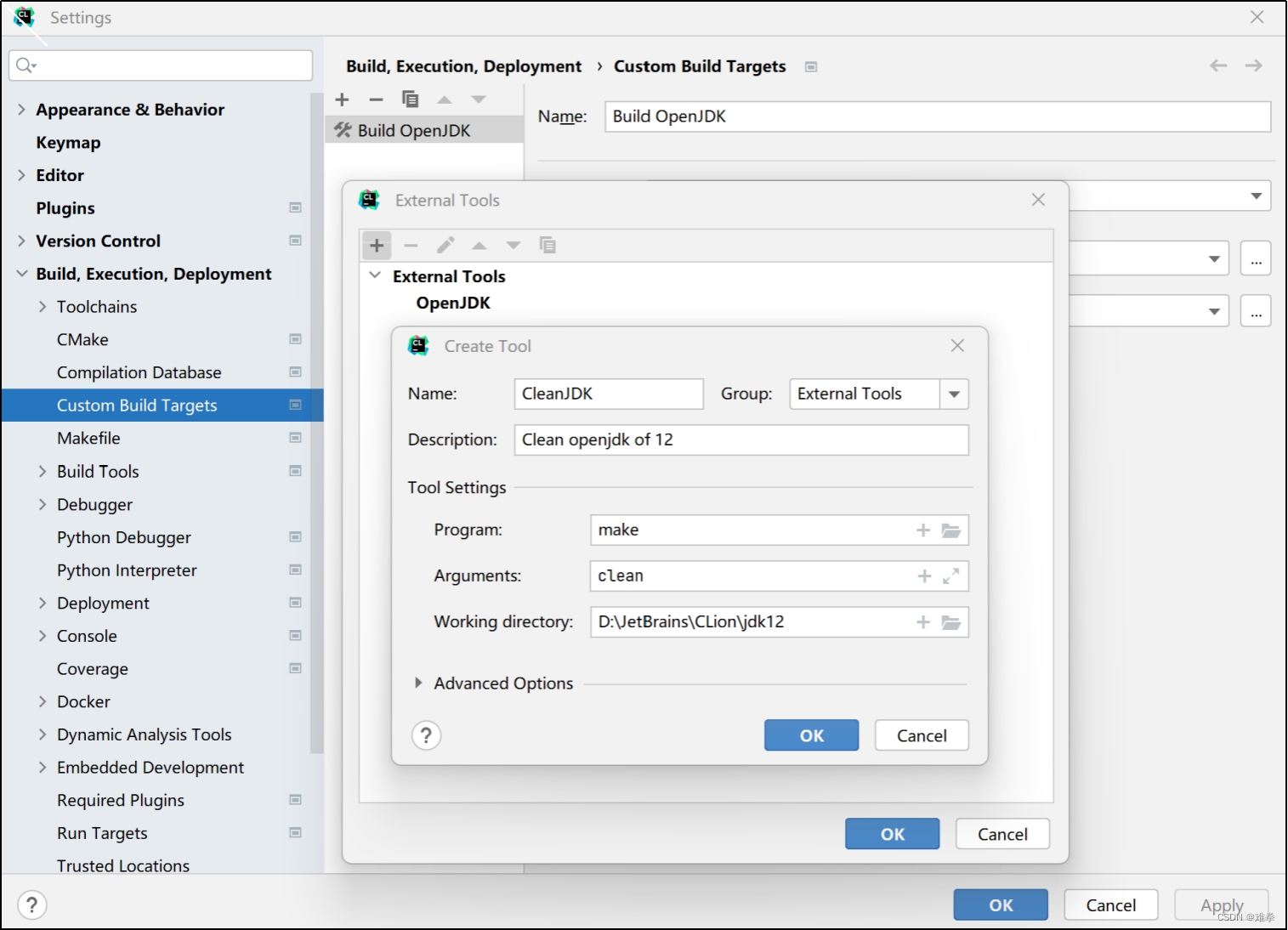Open Coverage settings page

[93, 669]
